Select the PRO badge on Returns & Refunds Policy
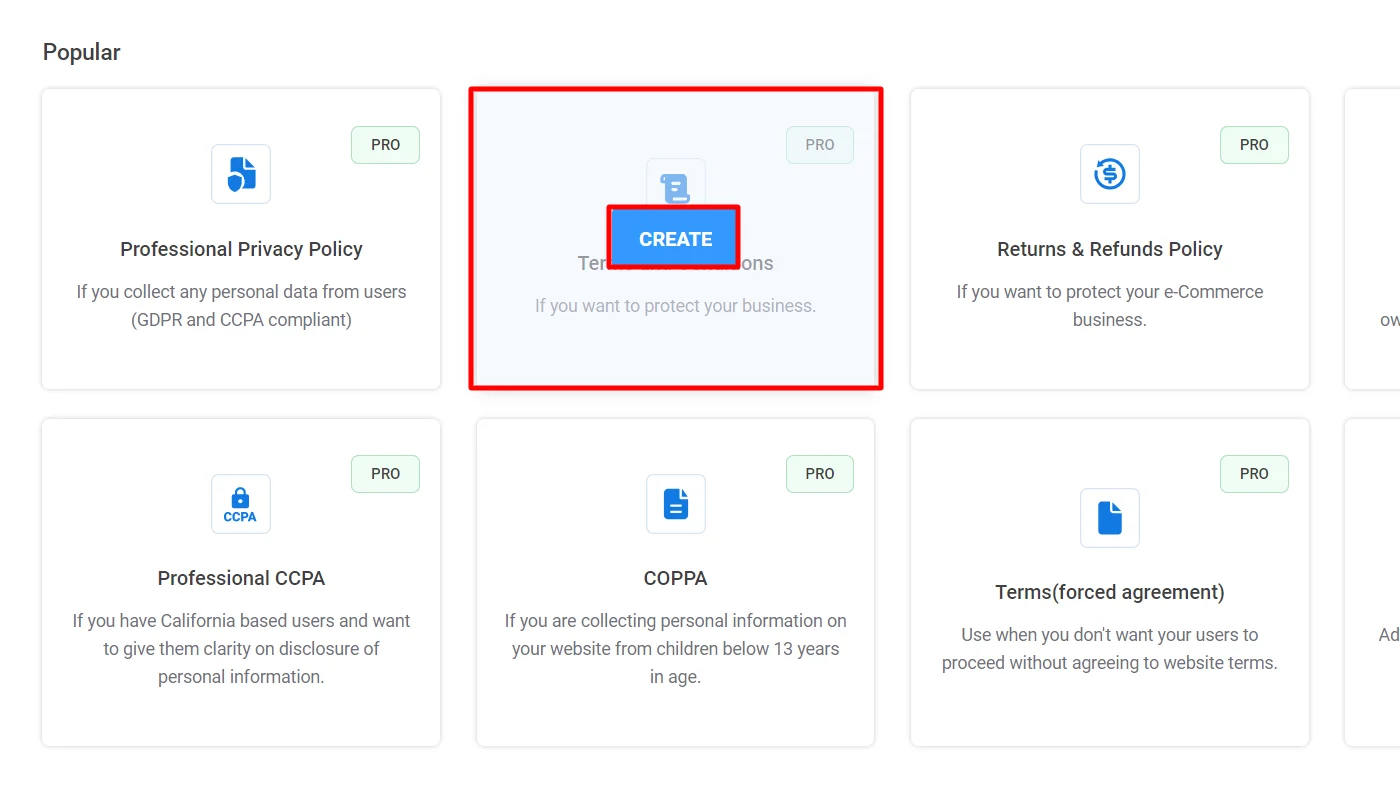1400x796 pixels. [1253, 144]
